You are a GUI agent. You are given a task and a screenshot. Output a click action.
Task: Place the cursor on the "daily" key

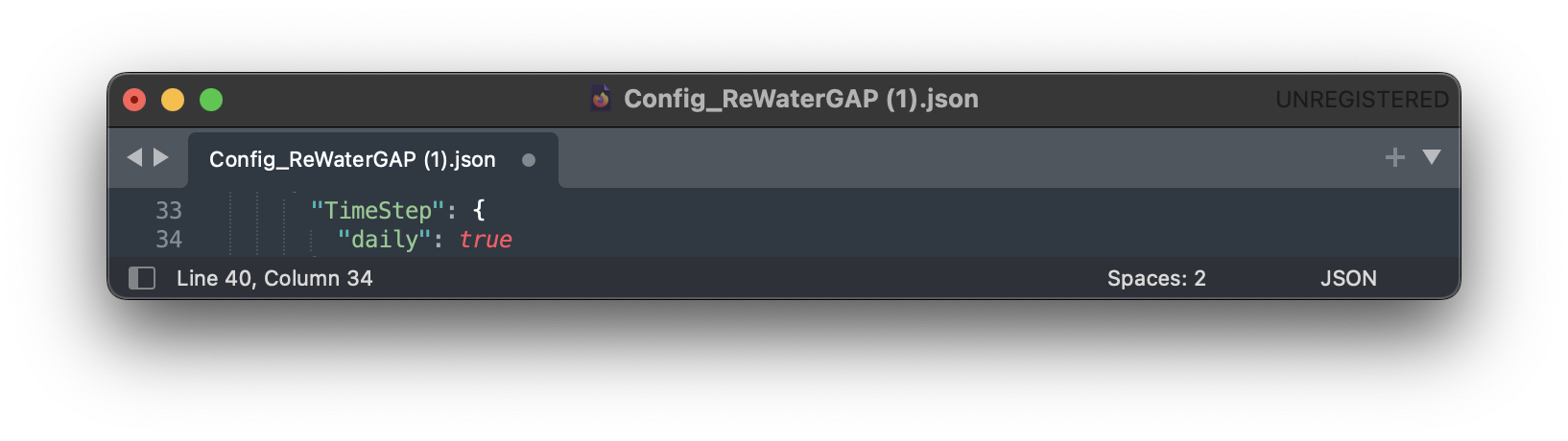click(385, 239)
